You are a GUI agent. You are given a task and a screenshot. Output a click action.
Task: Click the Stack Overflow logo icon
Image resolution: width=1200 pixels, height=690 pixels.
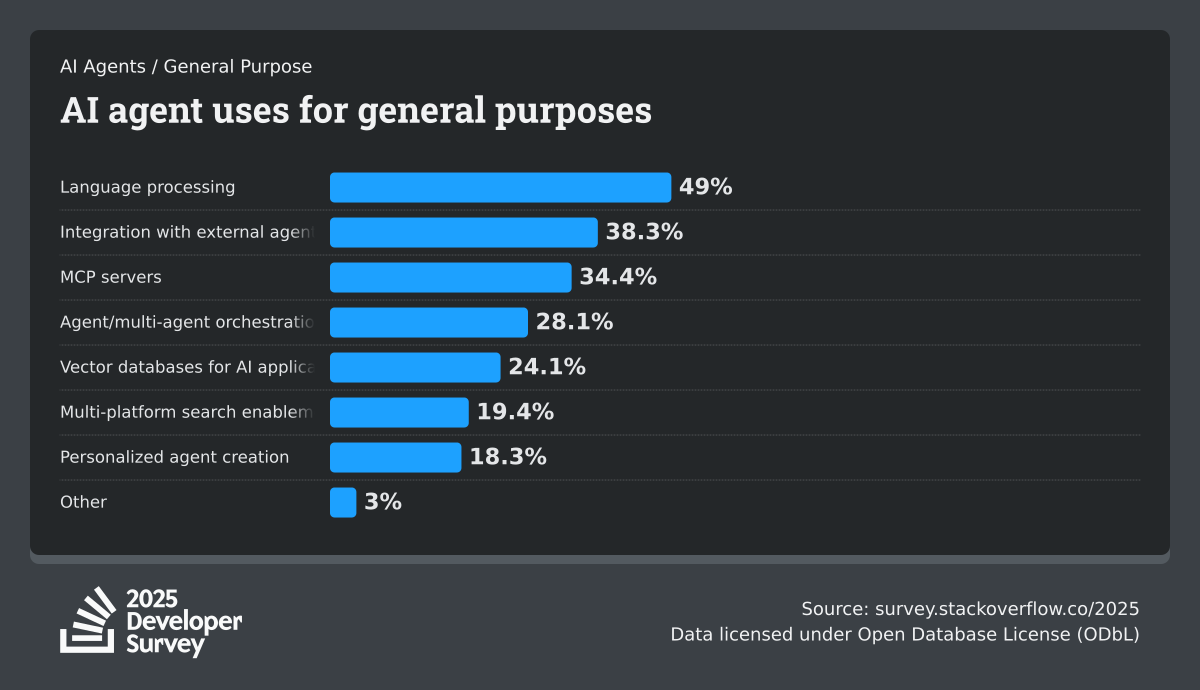(88, 620)
